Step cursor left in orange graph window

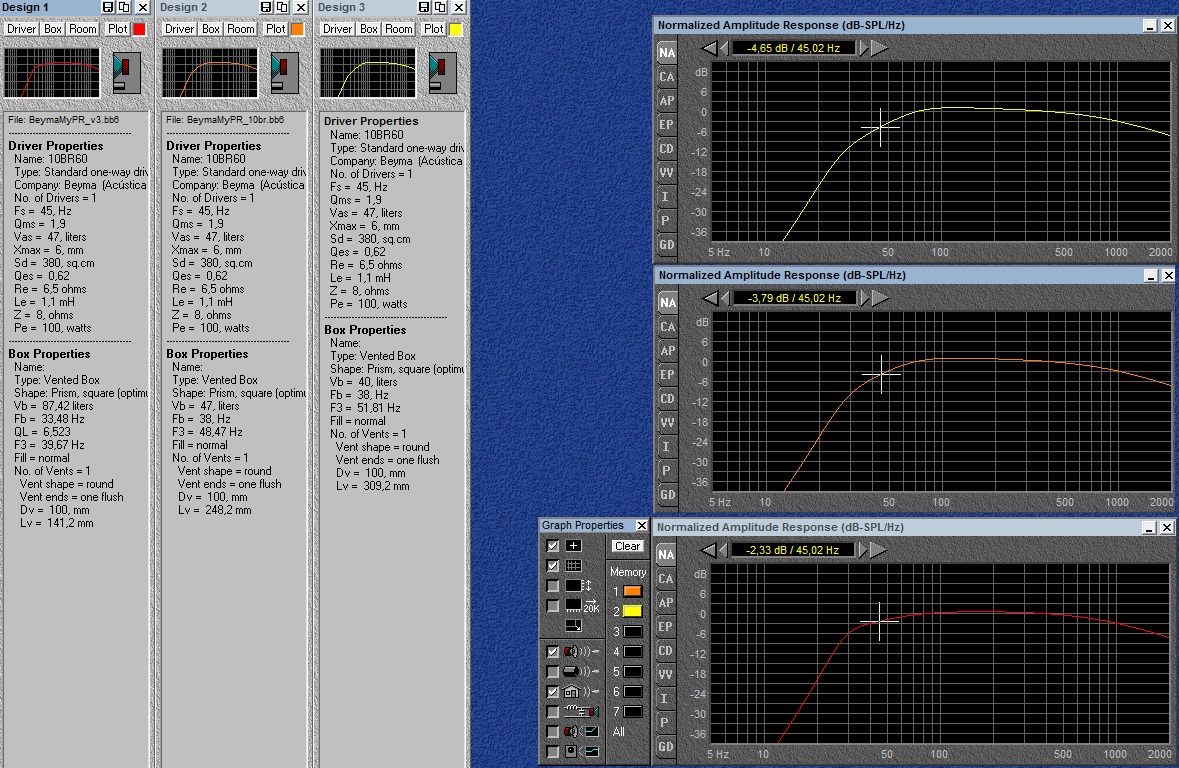click(724, 299)
